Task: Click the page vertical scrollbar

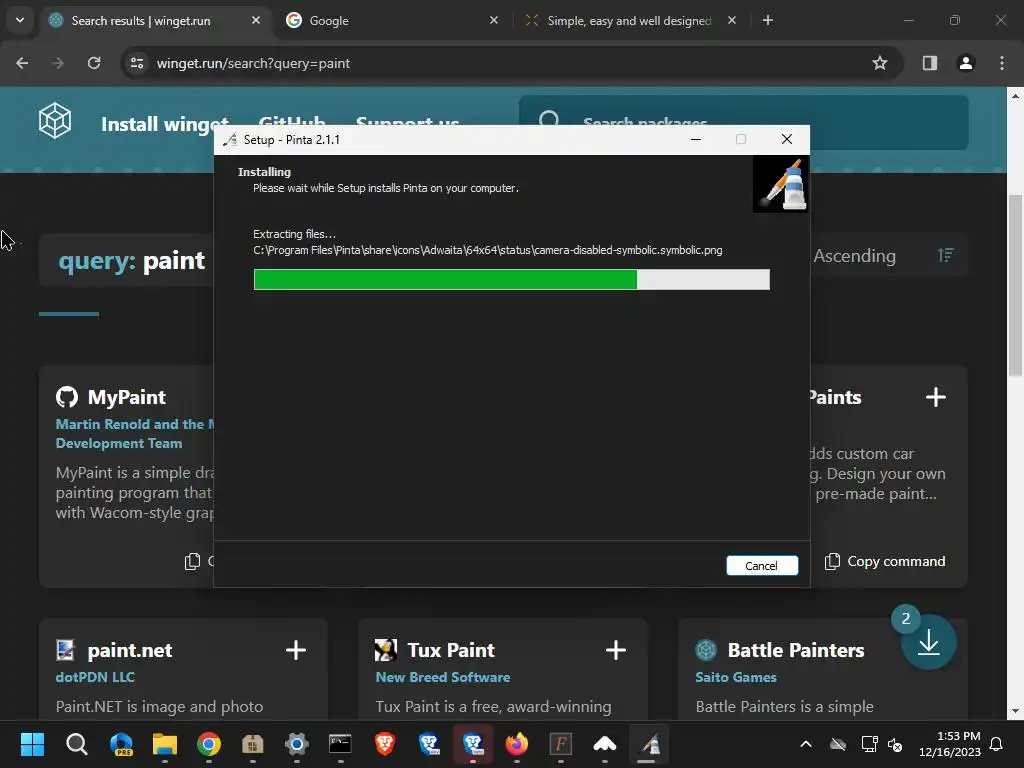Action: point(1016,285)
